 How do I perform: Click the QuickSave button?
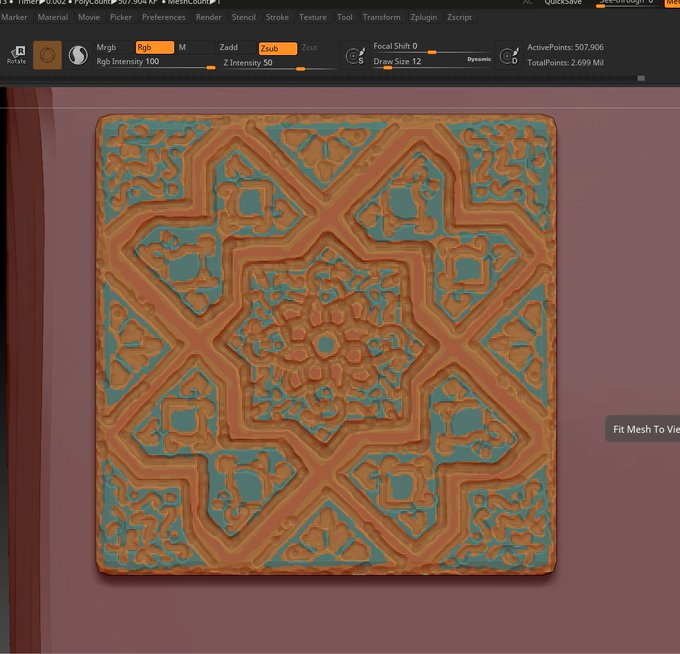click(x=563, y=3)
